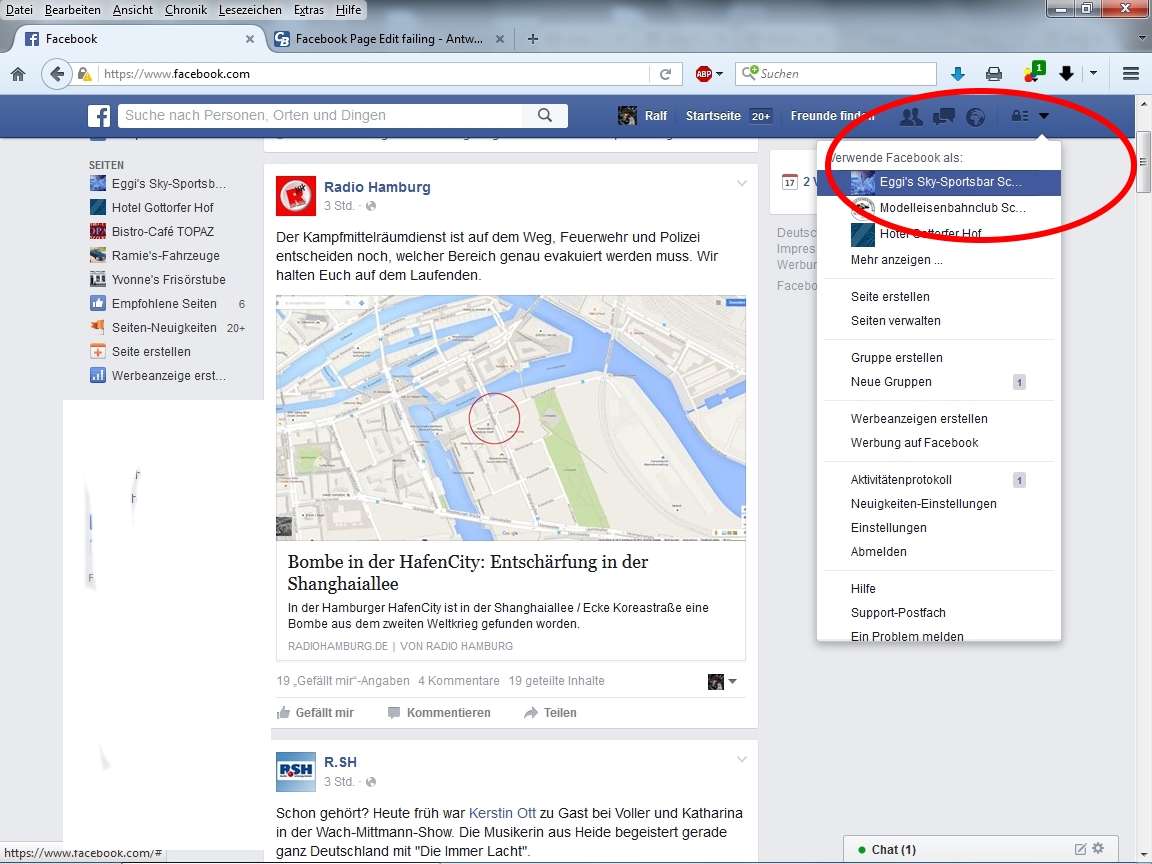Open the Kerstin Ott profile link
The height and width of the screenshot is (864, 1152).
point(503,813)
